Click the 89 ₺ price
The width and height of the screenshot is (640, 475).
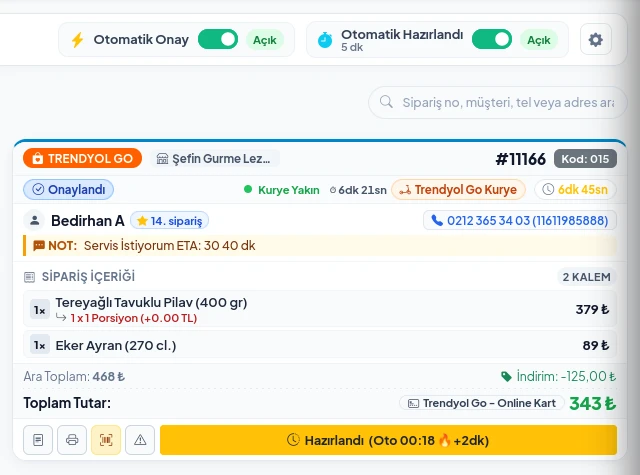tap(596, 346)
